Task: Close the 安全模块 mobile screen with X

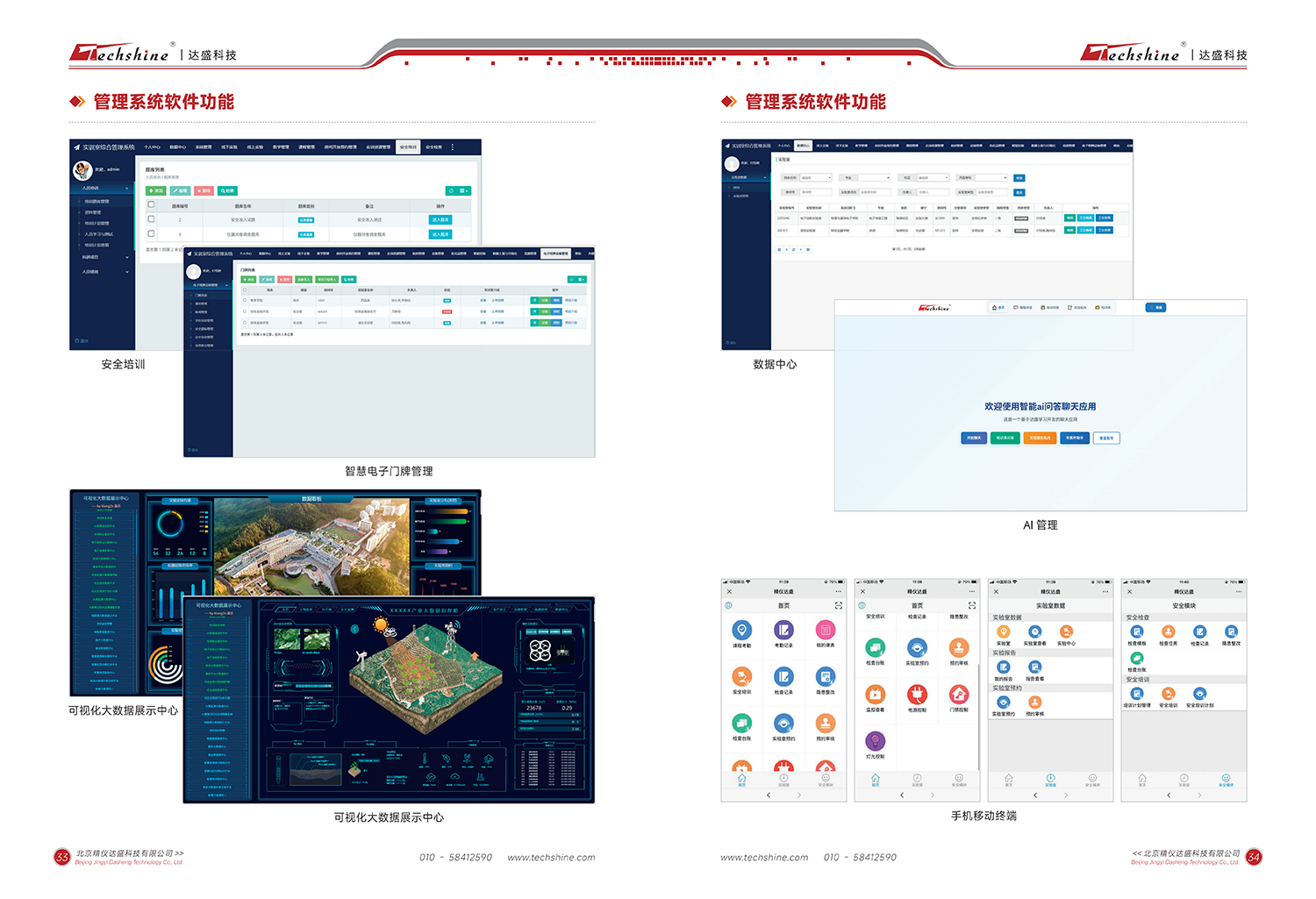Action: click(x=1129, y=592)
